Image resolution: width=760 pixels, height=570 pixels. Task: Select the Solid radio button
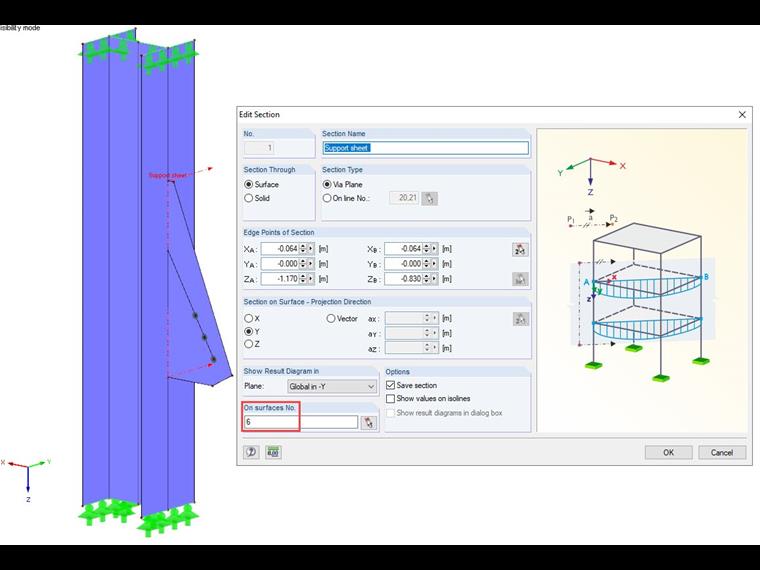[249, 198]
